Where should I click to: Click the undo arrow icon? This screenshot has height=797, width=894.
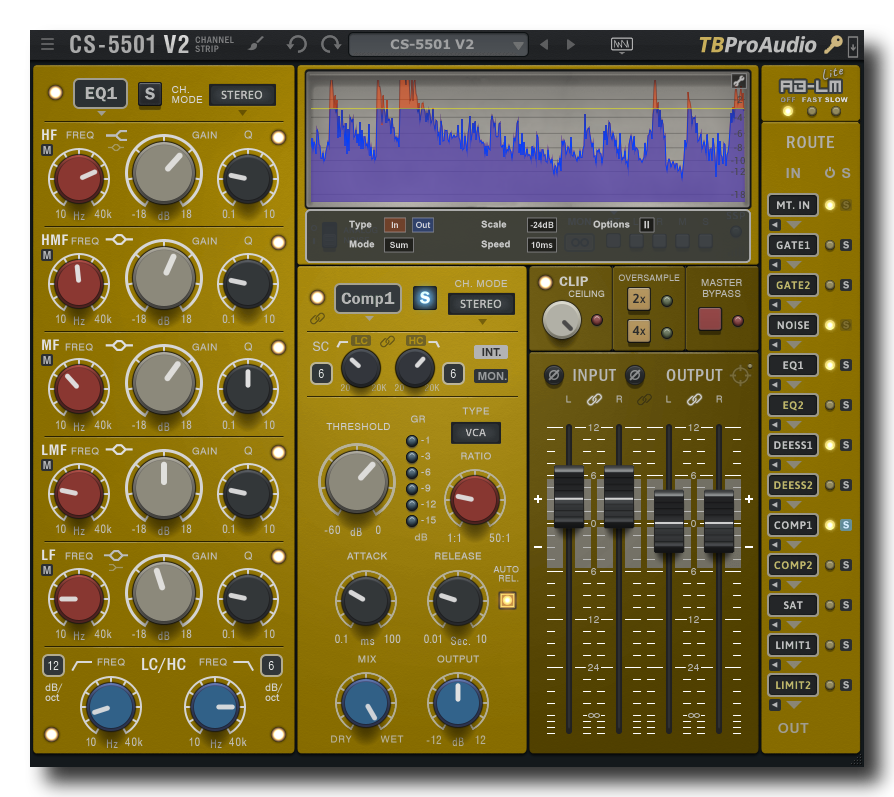coord(297,44)
